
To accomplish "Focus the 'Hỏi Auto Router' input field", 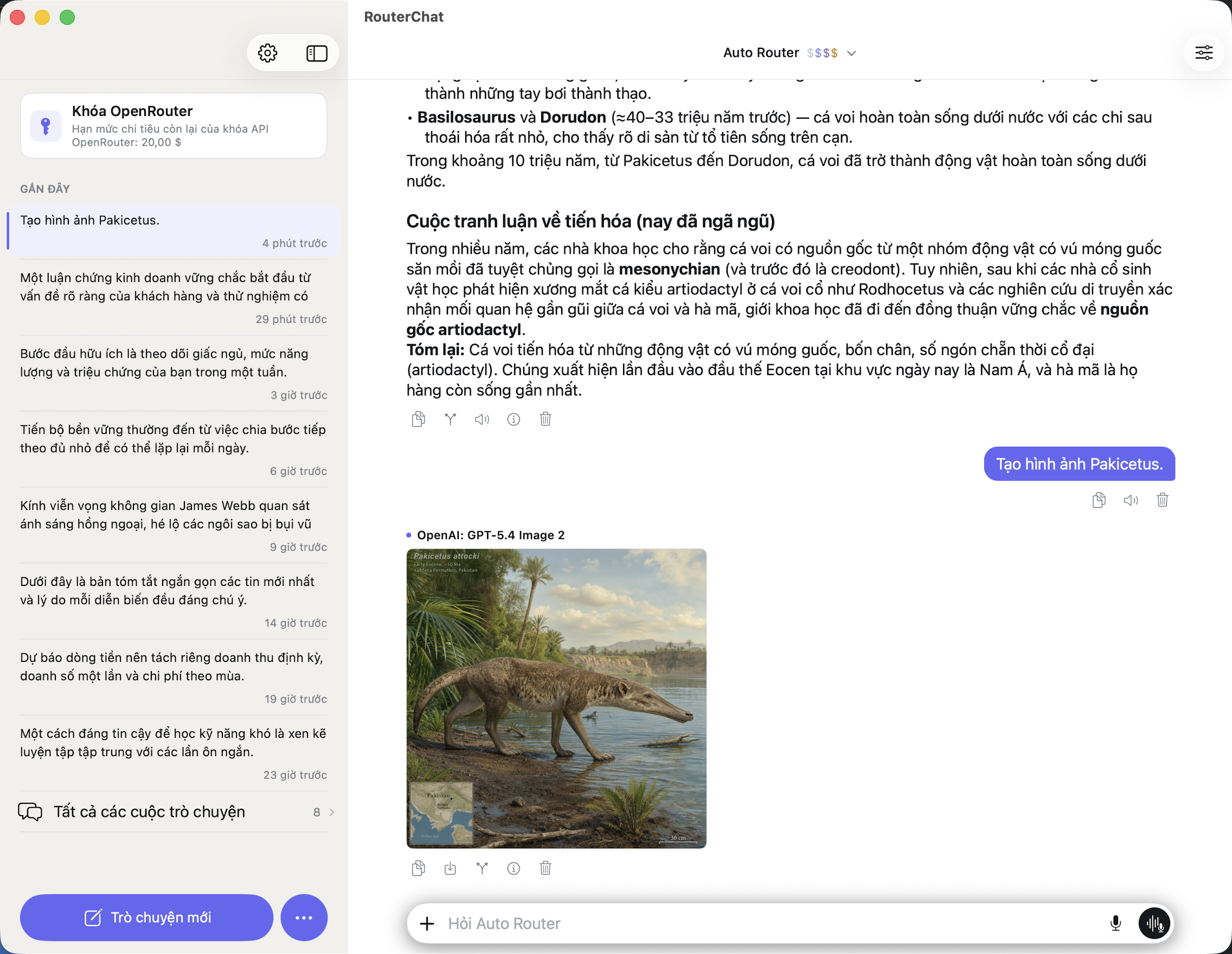I will click(770, 924).
